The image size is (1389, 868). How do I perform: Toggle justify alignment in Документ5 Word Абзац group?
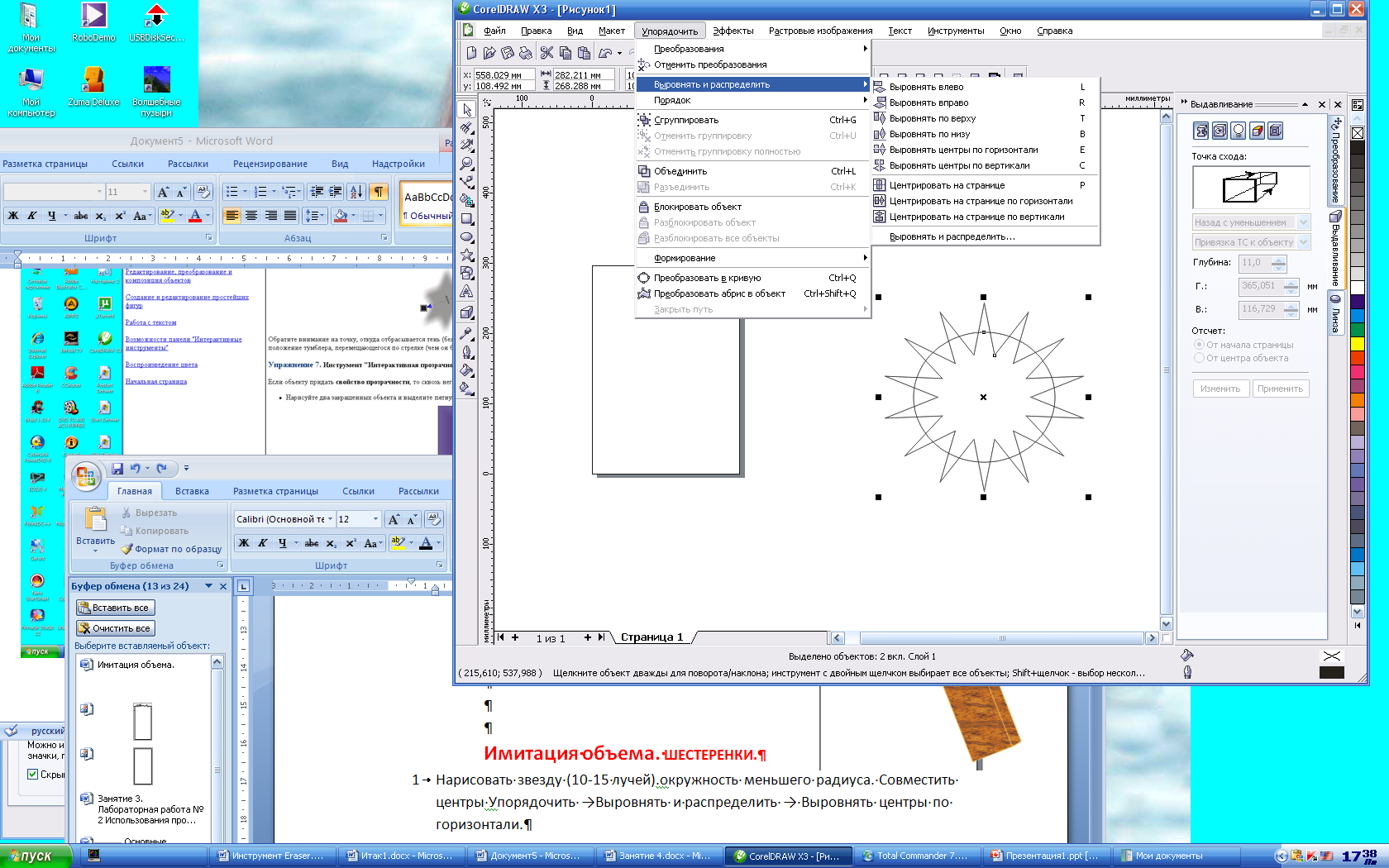click(290, 216)
